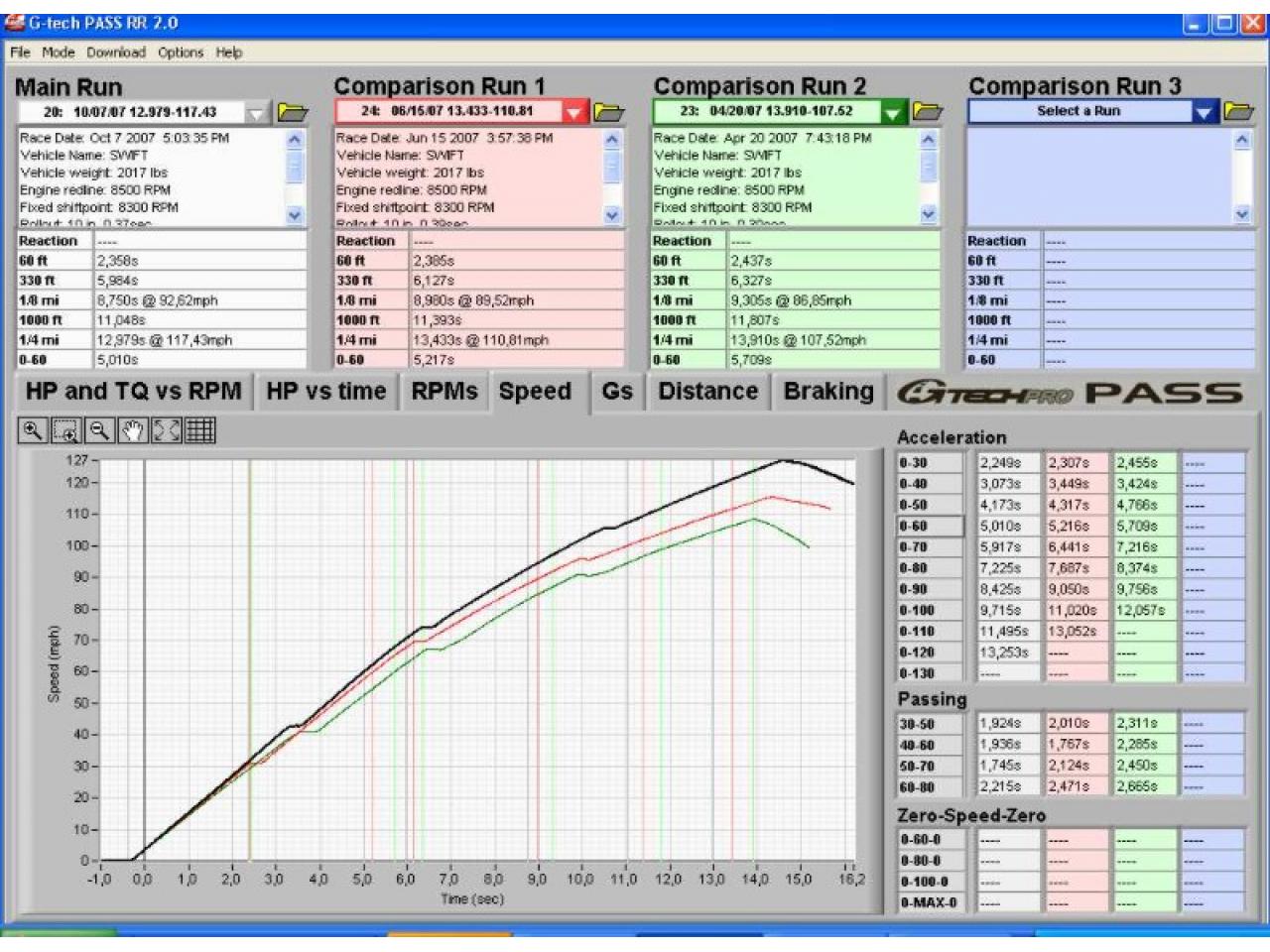1270x952 pixels.
Task: Expand the Comparison Run 2 green dropdown
Action: [x=893, y=112]
